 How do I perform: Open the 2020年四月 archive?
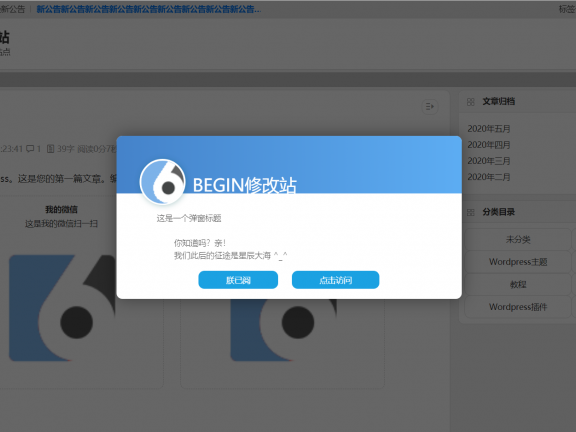(489, 145)
